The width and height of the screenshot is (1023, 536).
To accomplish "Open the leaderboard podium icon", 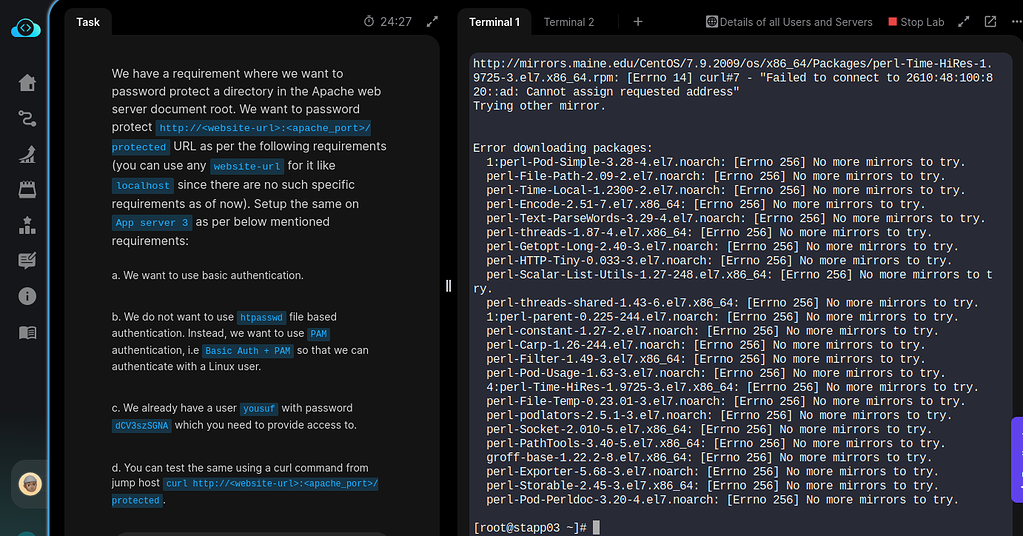I will 27,225.
